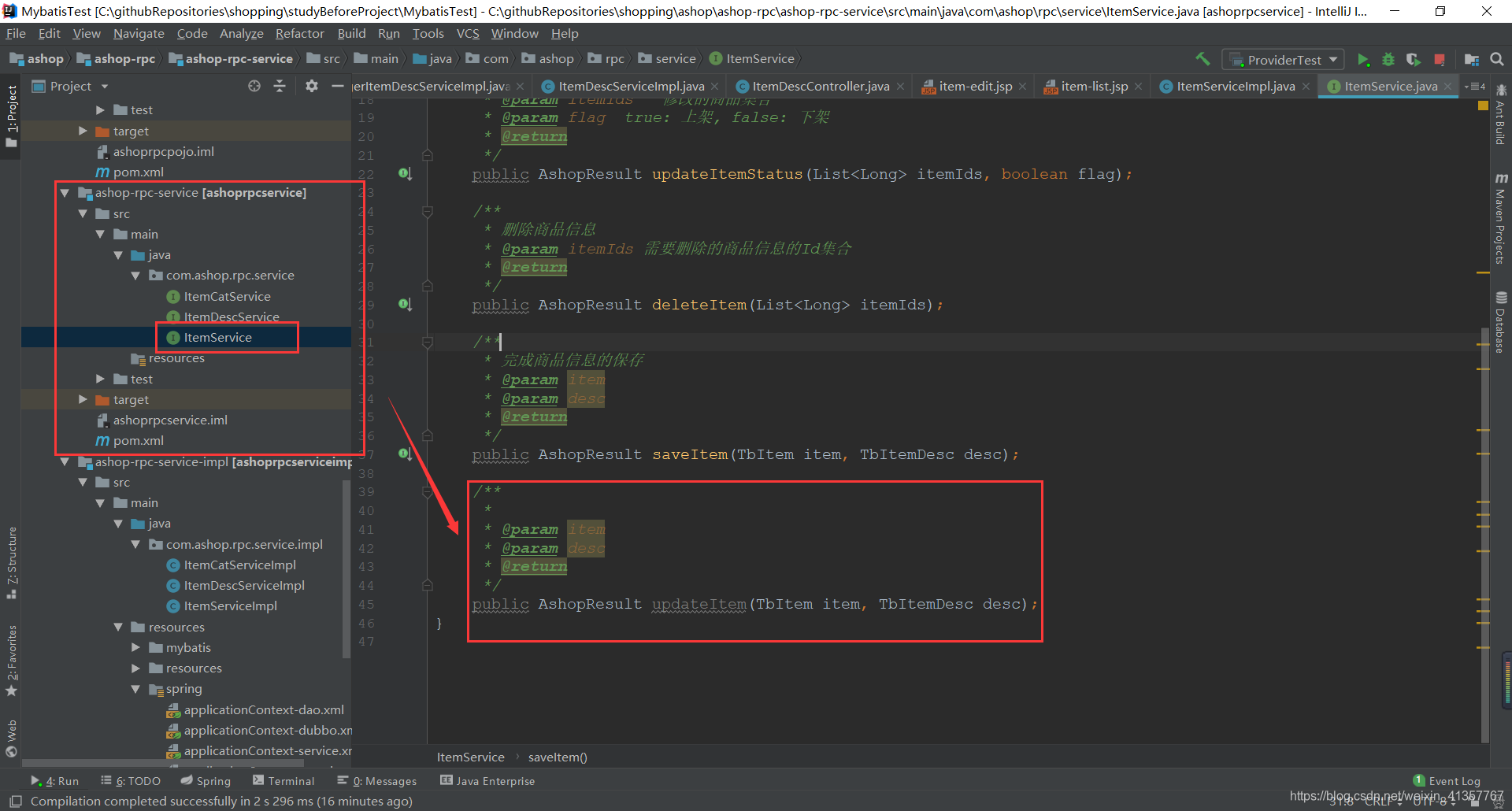
Task: Select ItemDescServiceImpl in project tree
Action: point(244,586)
